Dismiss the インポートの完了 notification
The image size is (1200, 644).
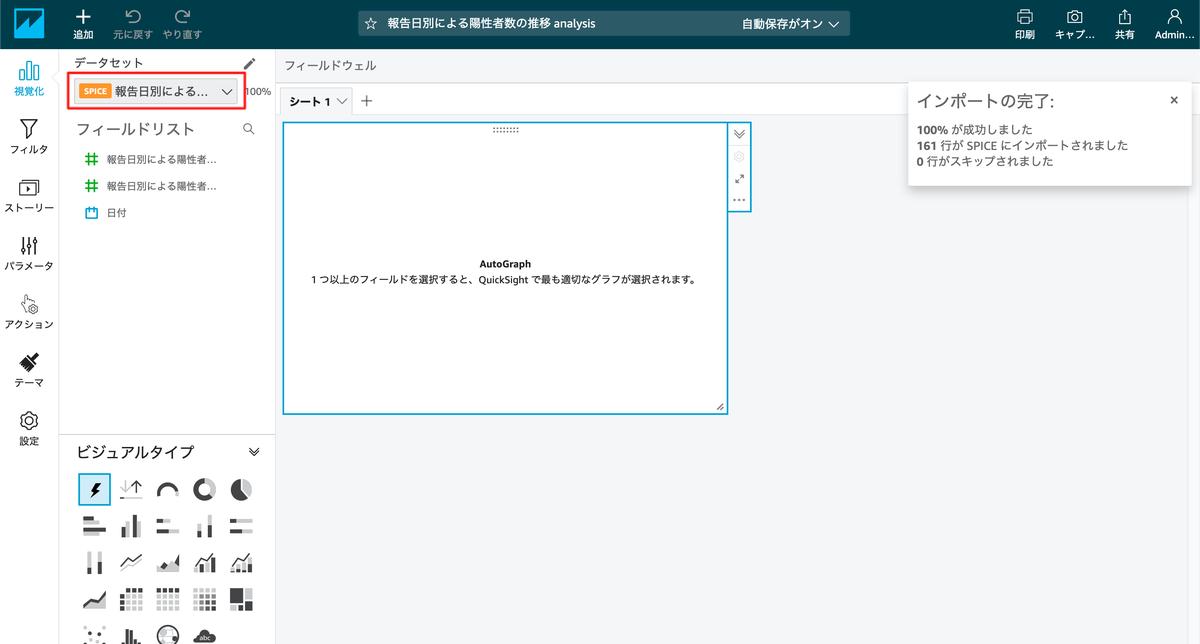click(x=1173, y=100)
